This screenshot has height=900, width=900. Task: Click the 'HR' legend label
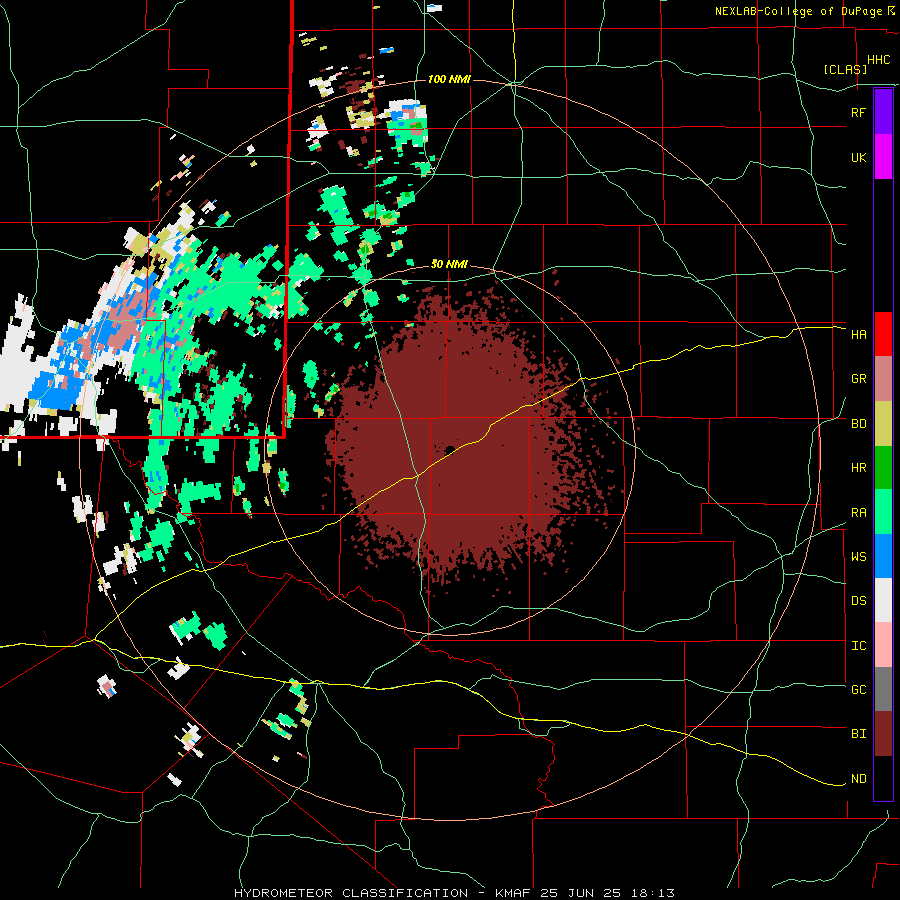(858, 468)
